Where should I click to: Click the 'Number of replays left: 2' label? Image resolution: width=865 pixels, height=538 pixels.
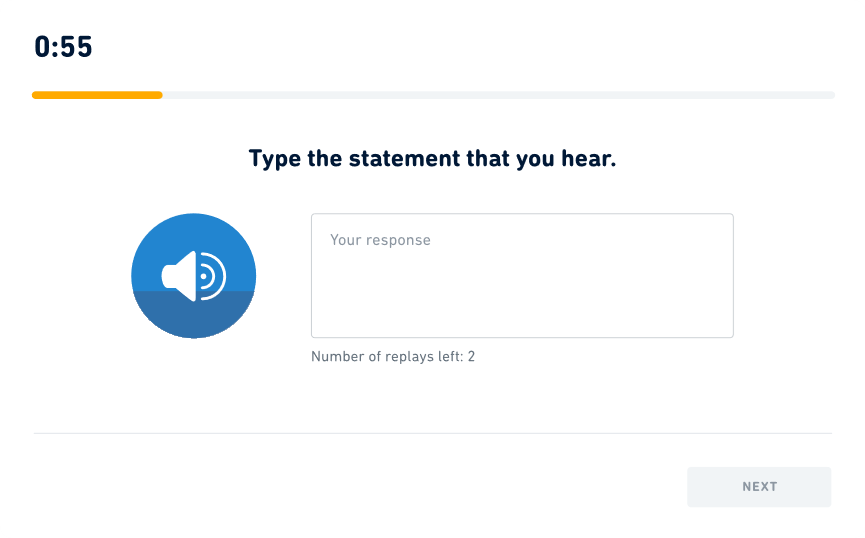pos(393,356)
